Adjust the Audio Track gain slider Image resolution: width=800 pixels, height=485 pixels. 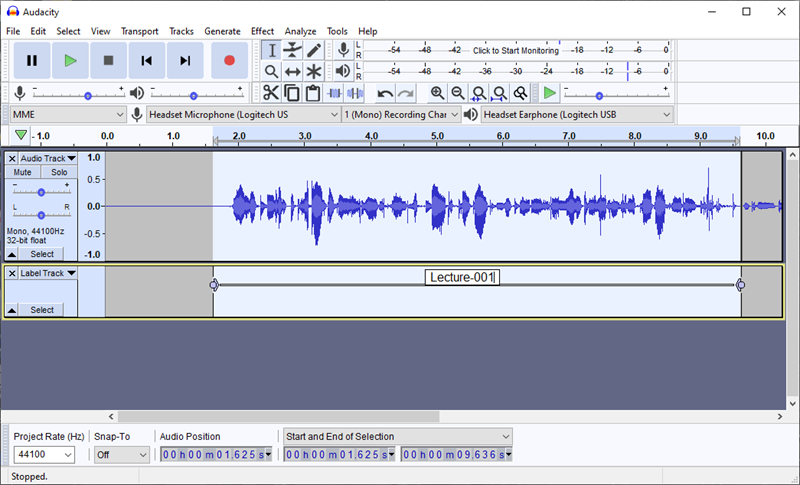(41, 192)
